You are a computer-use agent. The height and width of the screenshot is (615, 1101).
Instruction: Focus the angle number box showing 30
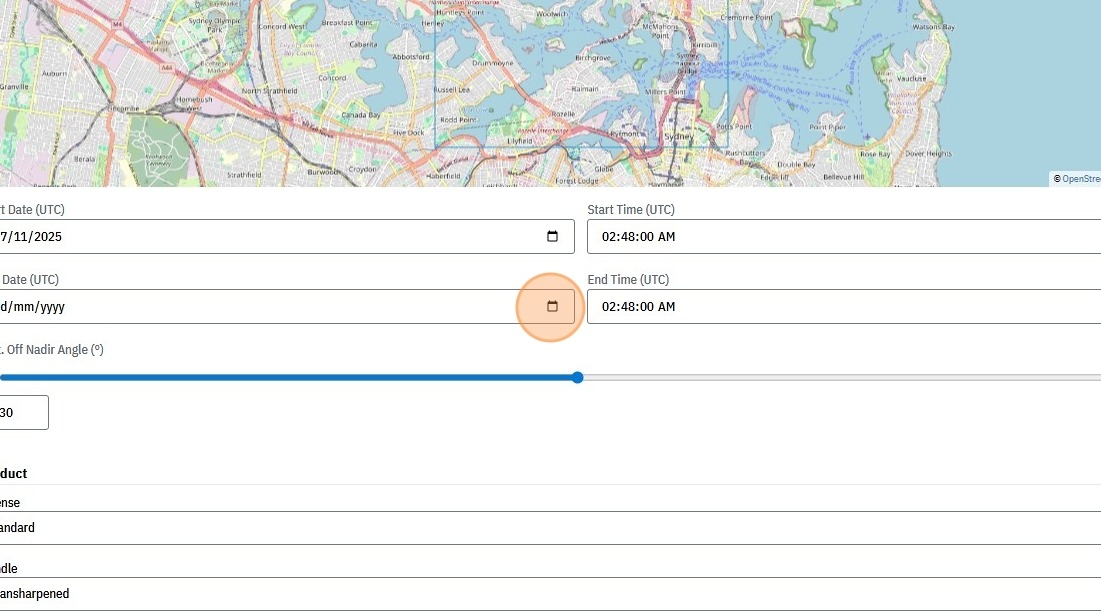coord(22,413)
